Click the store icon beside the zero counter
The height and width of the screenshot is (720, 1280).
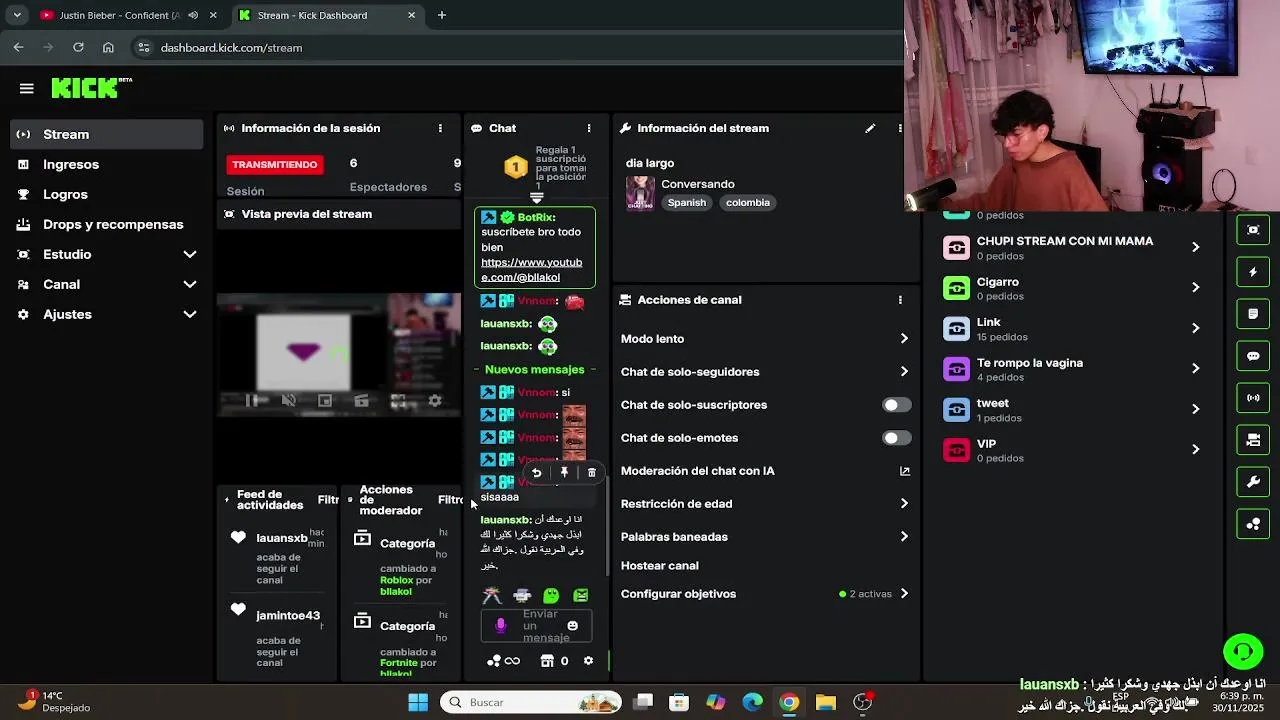547,661
